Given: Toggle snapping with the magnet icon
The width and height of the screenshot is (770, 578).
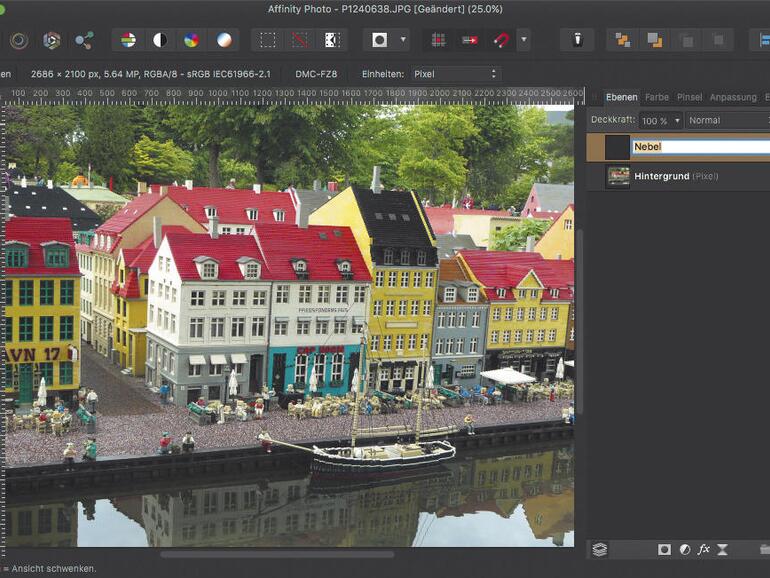Looking at the screenshot, I should tap(502, 40).
